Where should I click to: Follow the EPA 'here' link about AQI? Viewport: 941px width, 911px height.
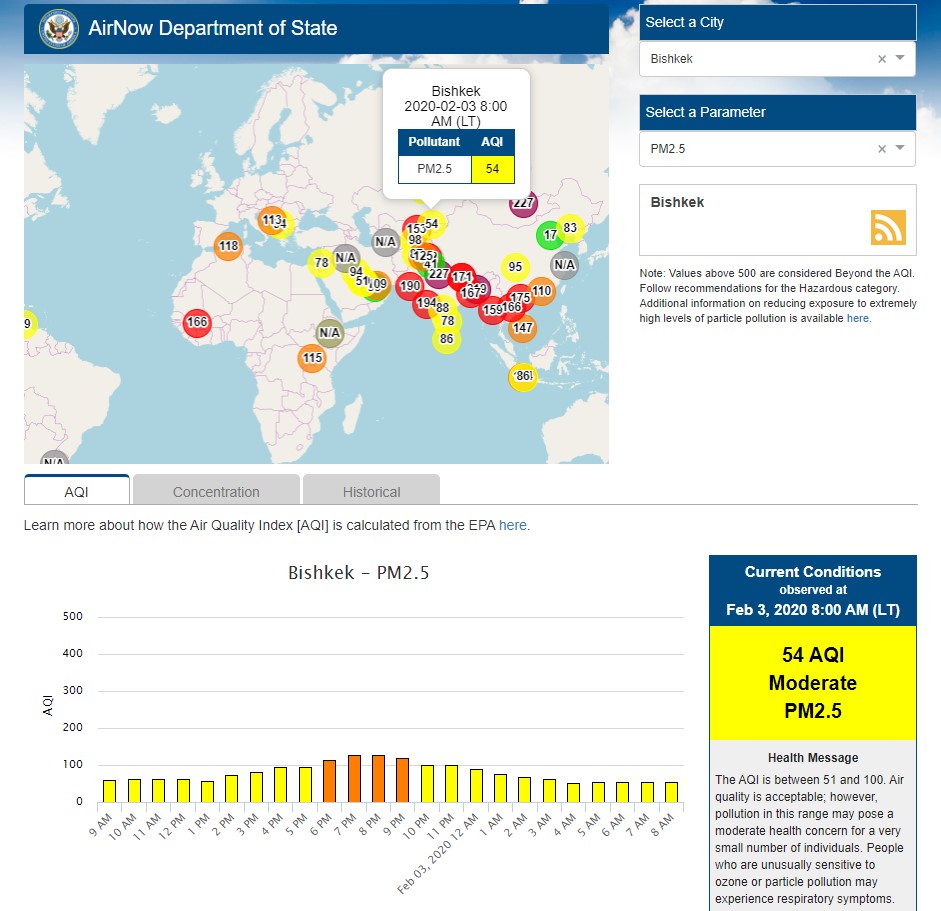pos(512,525)
